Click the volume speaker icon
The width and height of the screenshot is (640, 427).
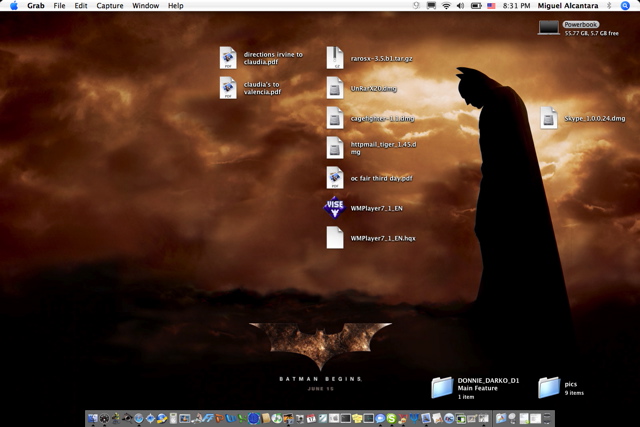461,6
